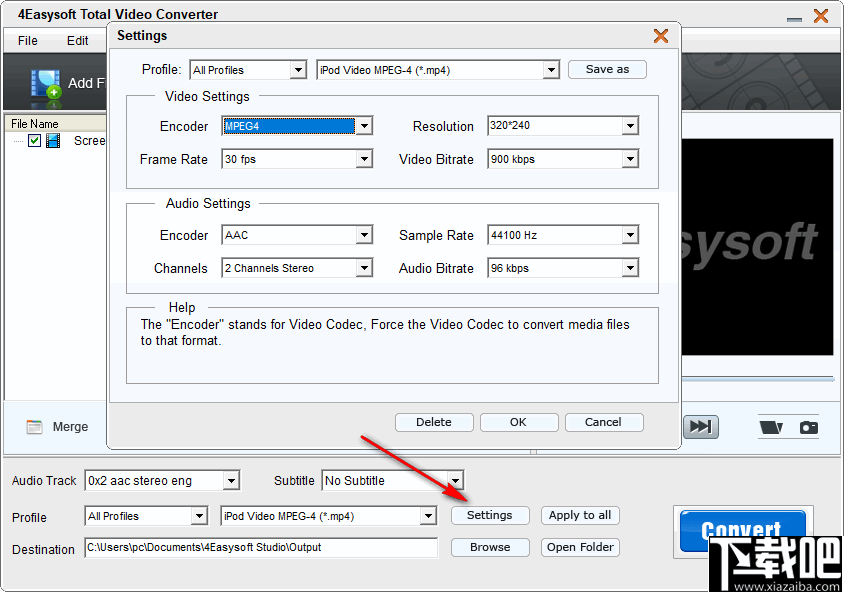Start conversion with the Convert button
The image size is (844, 592).
point(742,530)
